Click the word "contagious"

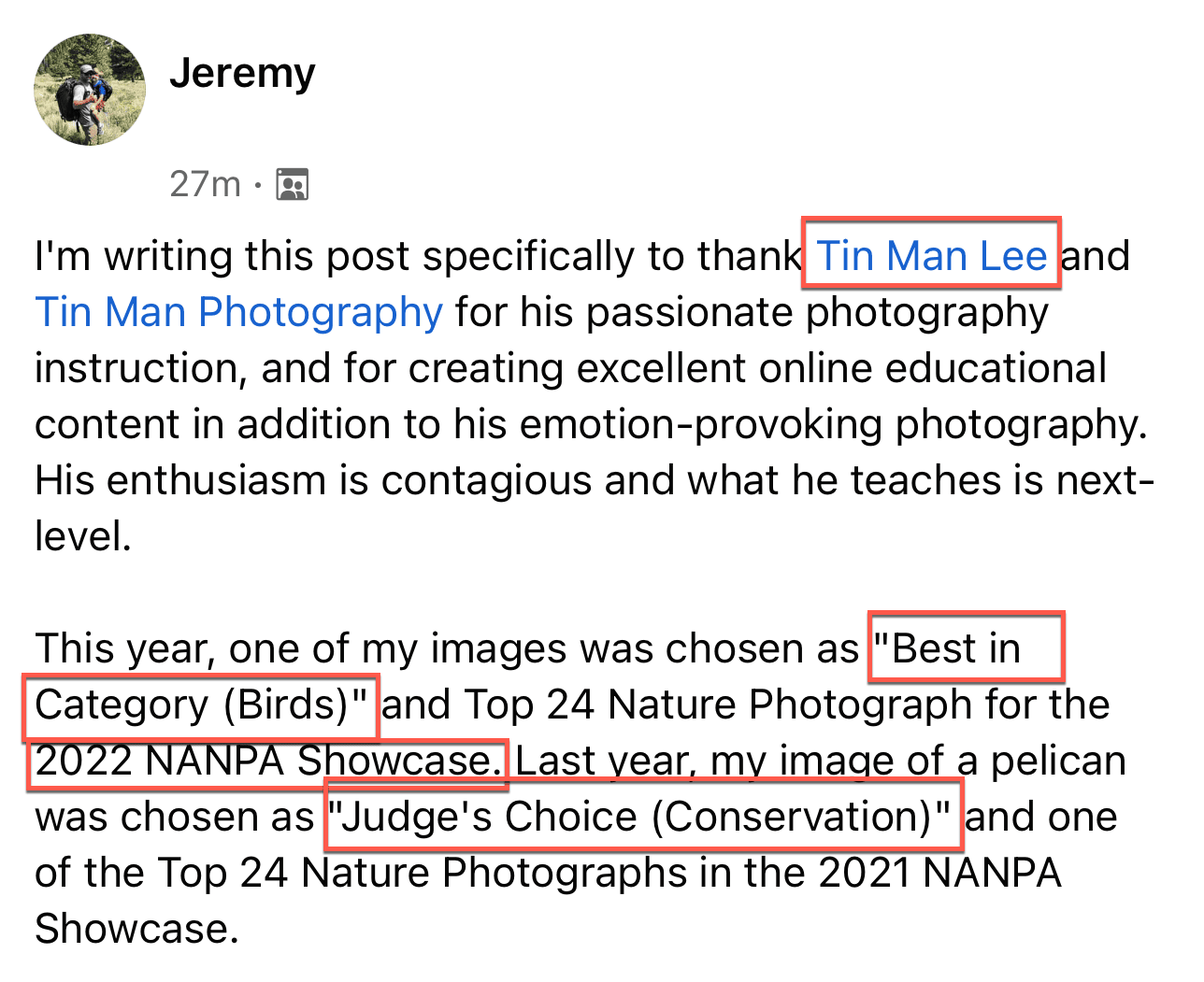pos(486,480)
